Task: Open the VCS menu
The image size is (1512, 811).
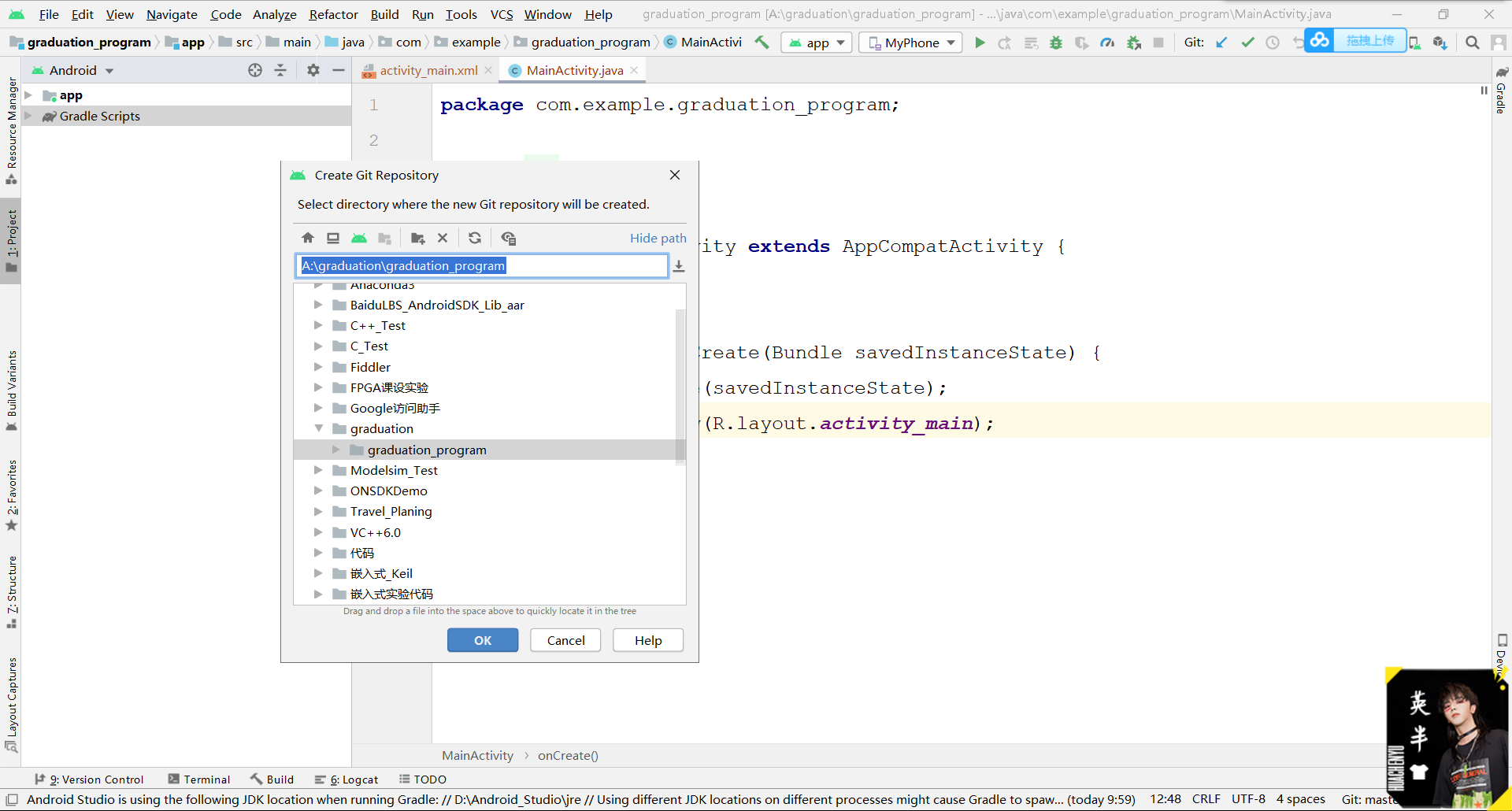Action: (501, 14)
